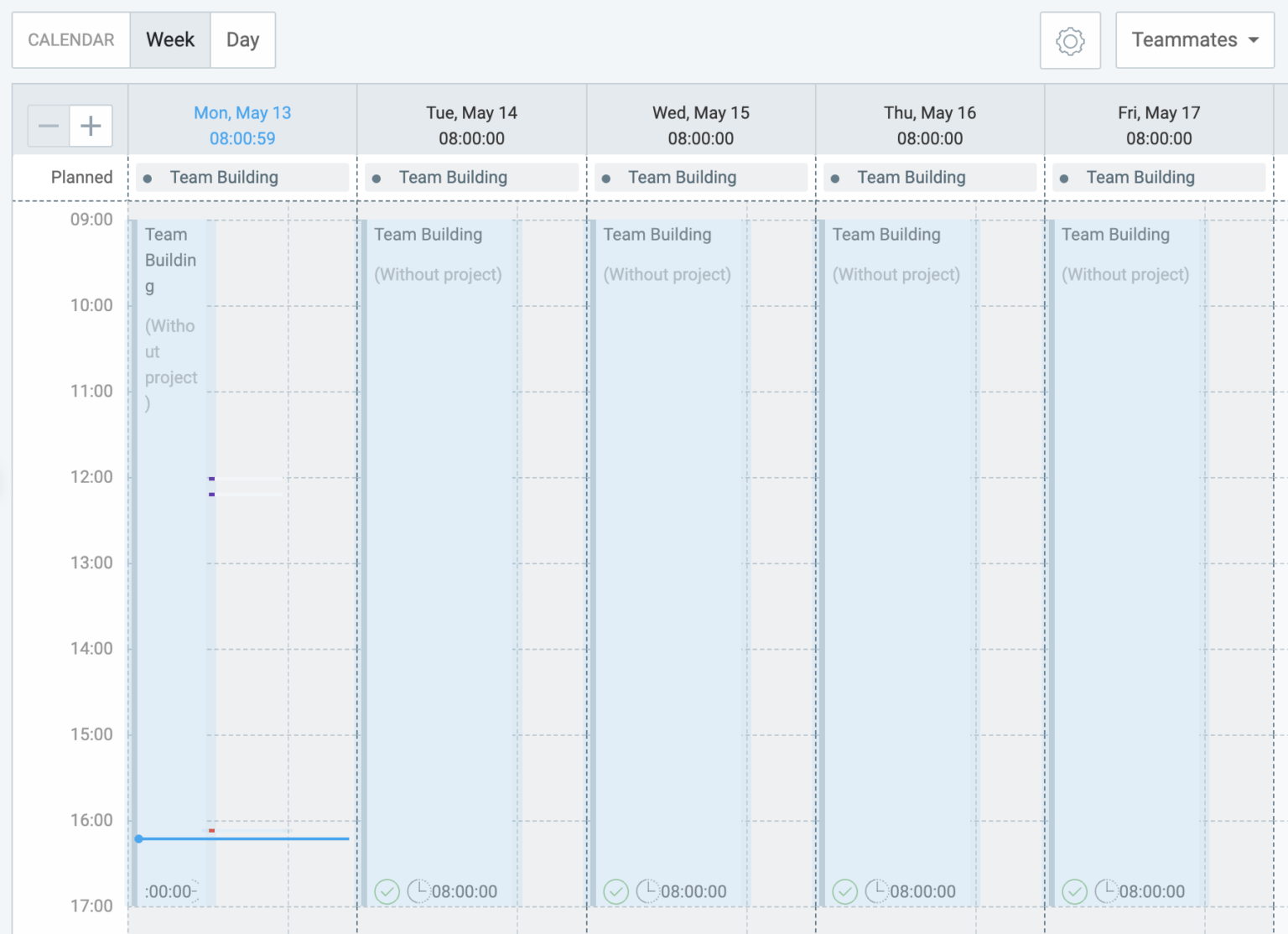Toggle the green checkmark on Friday's entry
Image resolution: width=1288 pixels, height=934 pixels.
pos(1074,891)
